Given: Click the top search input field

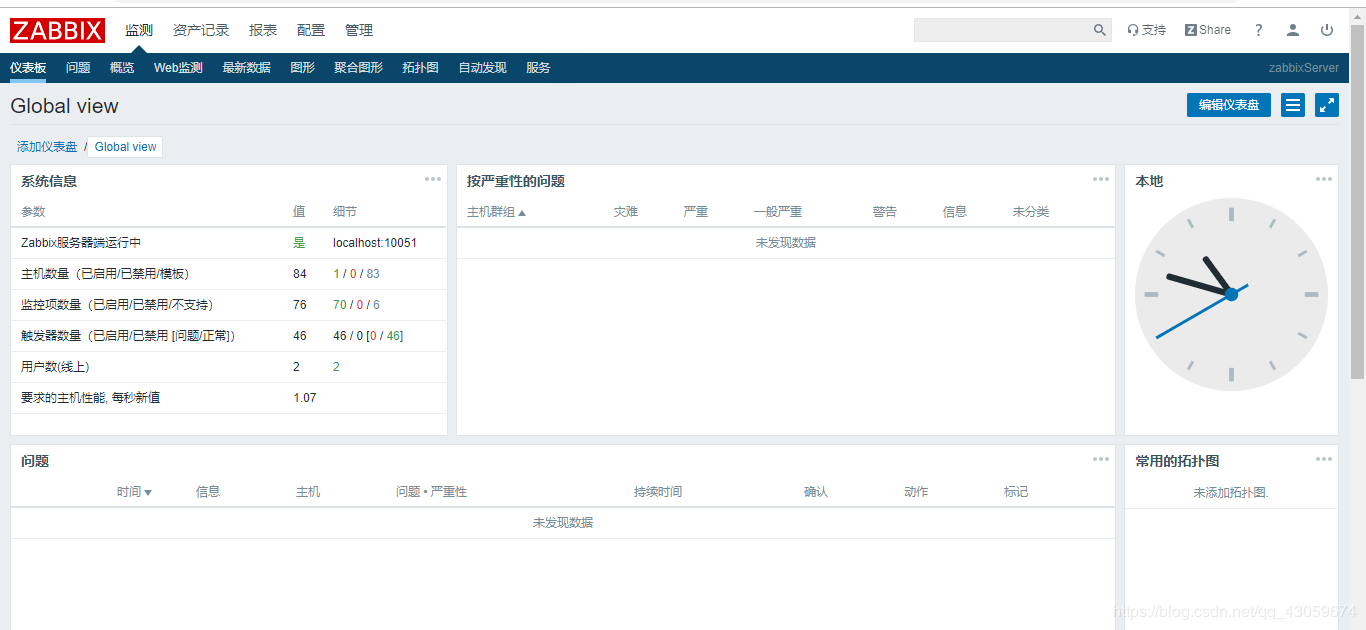Looking at the screenshot, I should [1002, 30].
